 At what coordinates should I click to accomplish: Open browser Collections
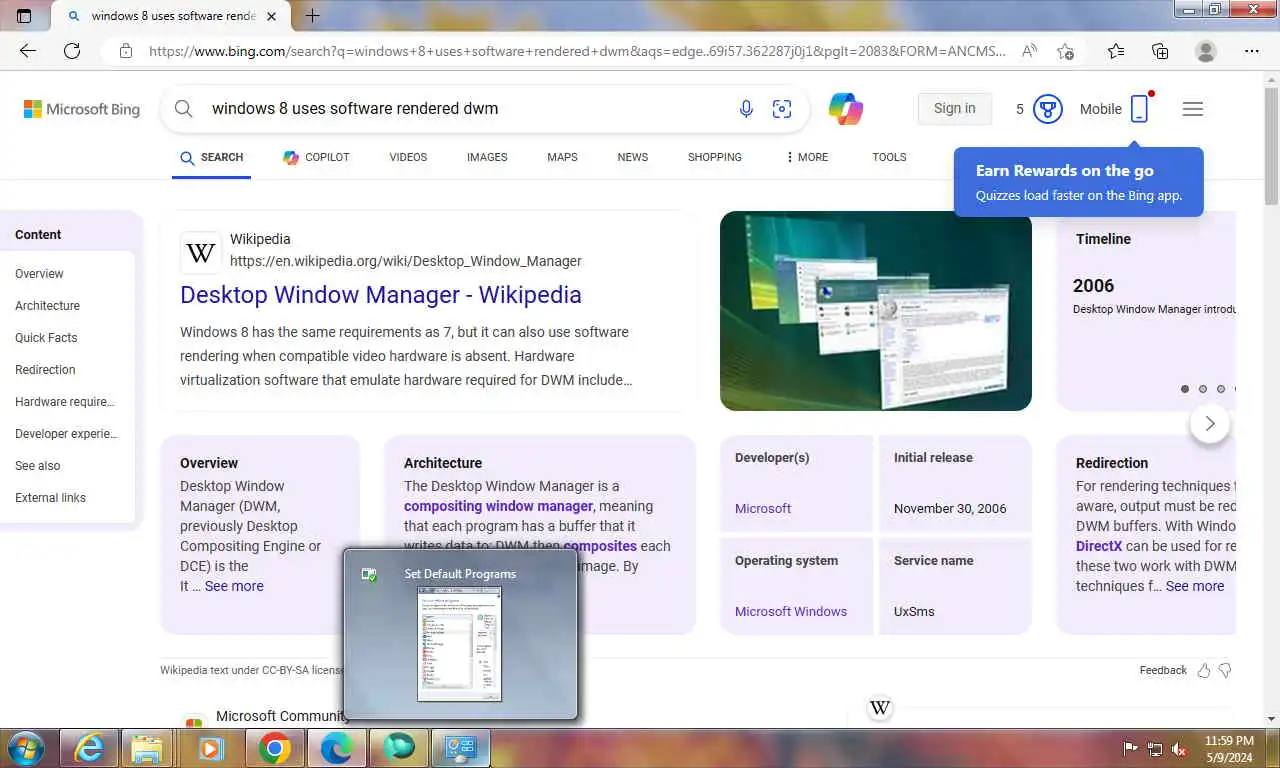(1160, 51)
